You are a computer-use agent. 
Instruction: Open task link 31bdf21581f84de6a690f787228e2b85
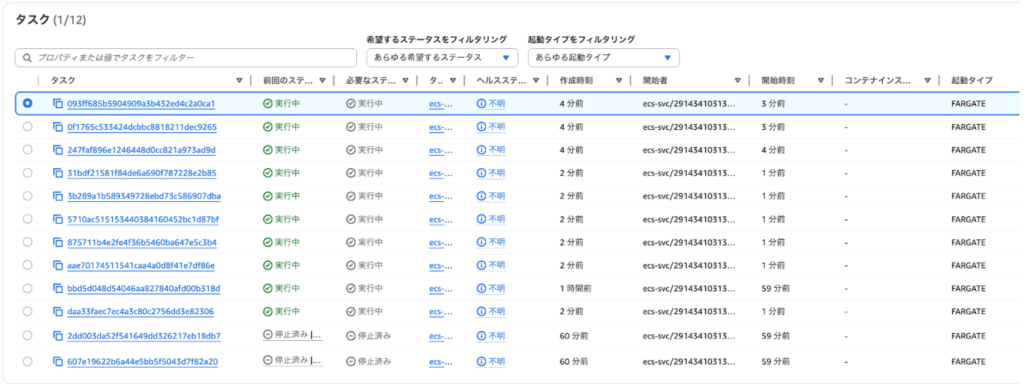[142, 173]
